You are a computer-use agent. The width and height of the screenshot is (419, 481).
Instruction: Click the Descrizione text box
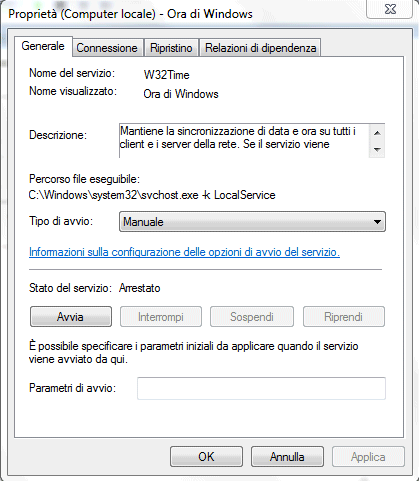[x=244, y=140]
